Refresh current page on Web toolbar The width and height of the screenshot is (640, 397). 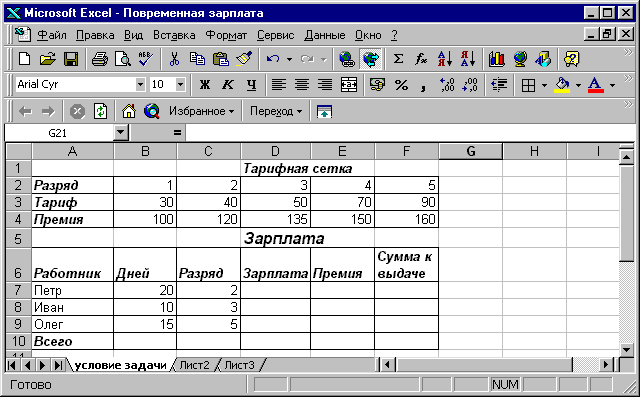coord(100,111)
